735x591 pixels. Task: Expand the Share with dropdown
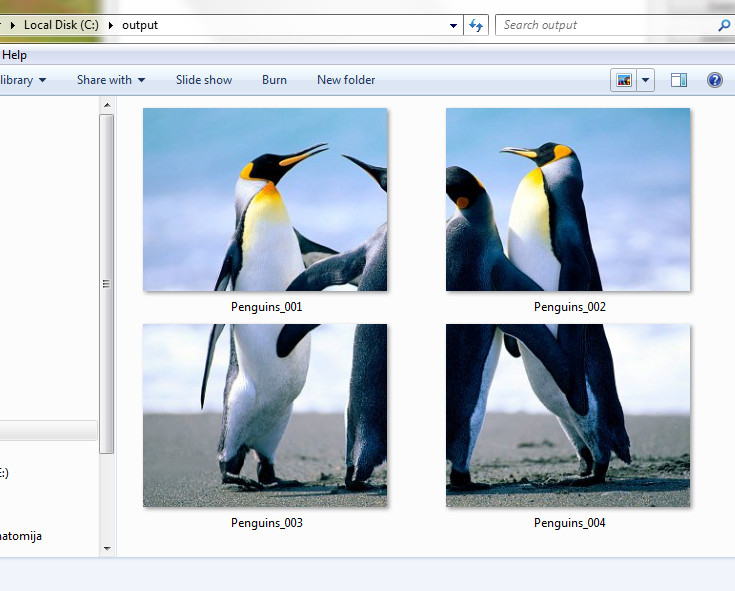tap(111, 80)
